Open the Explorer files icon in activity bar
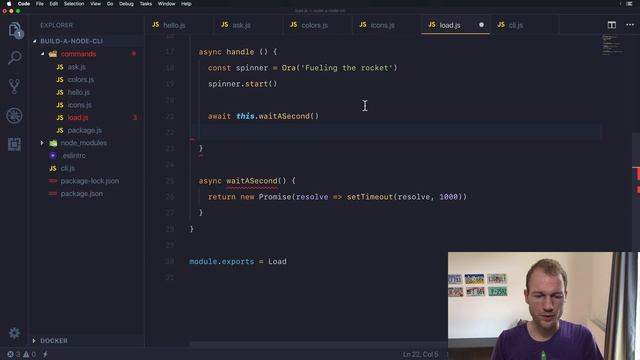Viewport: 640px width, 360px height. (x=15, y=30)
